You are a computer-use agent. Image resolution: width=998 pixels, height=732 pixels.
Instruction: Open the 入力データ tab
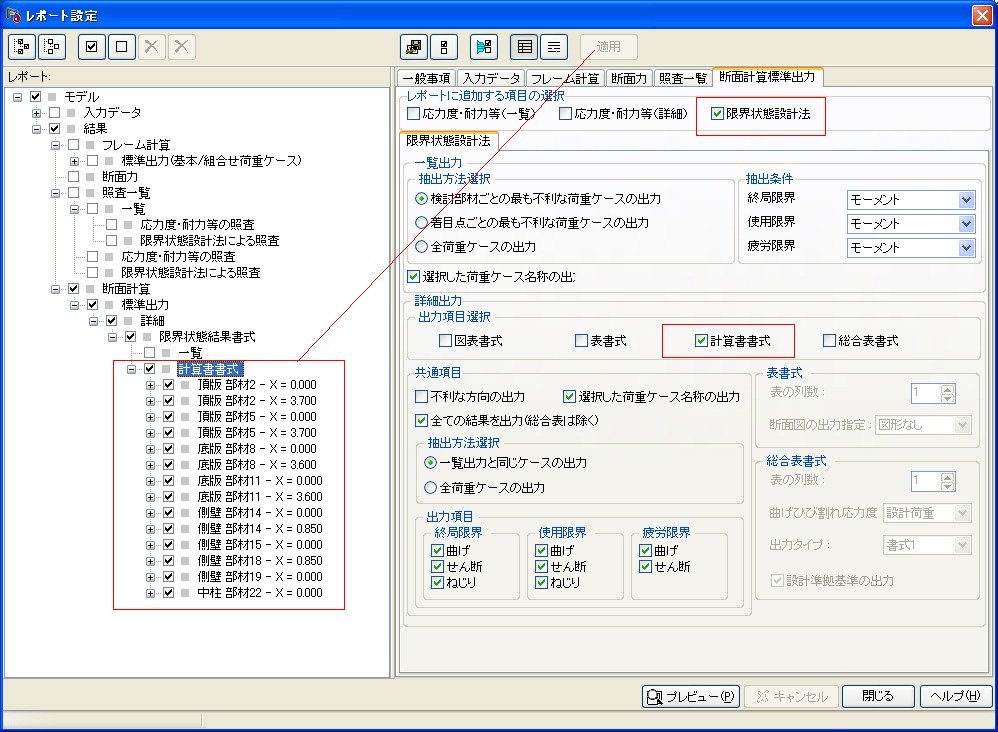coord(491,78)
